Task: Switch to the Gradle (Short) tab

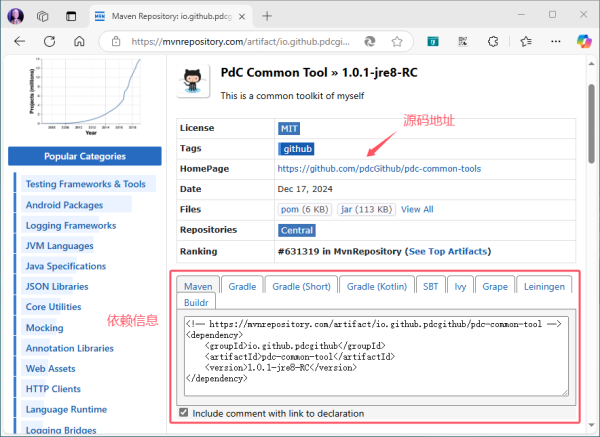Action: [302, 286]
